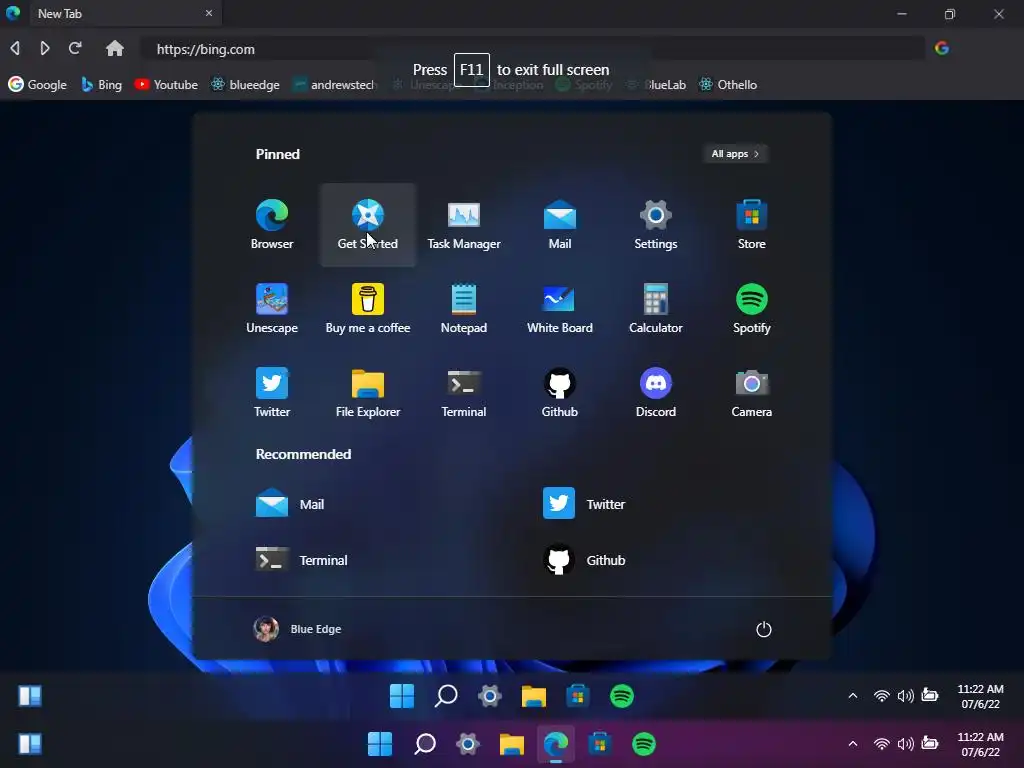
Task: Click the outer taskbar volume icon
Action: coord(905,744)
